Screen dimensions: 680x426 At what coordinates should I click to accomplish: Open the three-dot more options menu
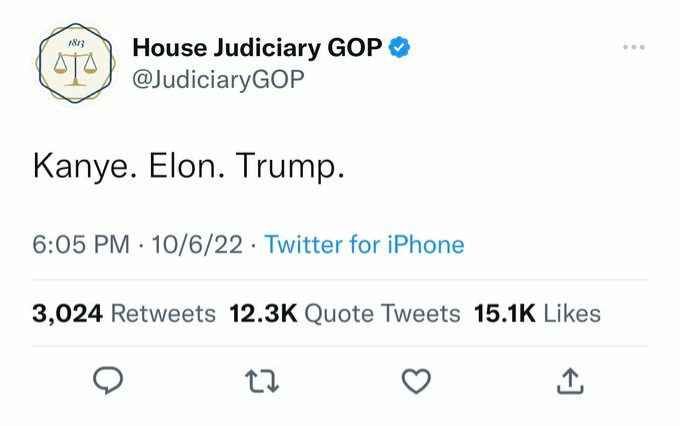(x=634, y=47)
